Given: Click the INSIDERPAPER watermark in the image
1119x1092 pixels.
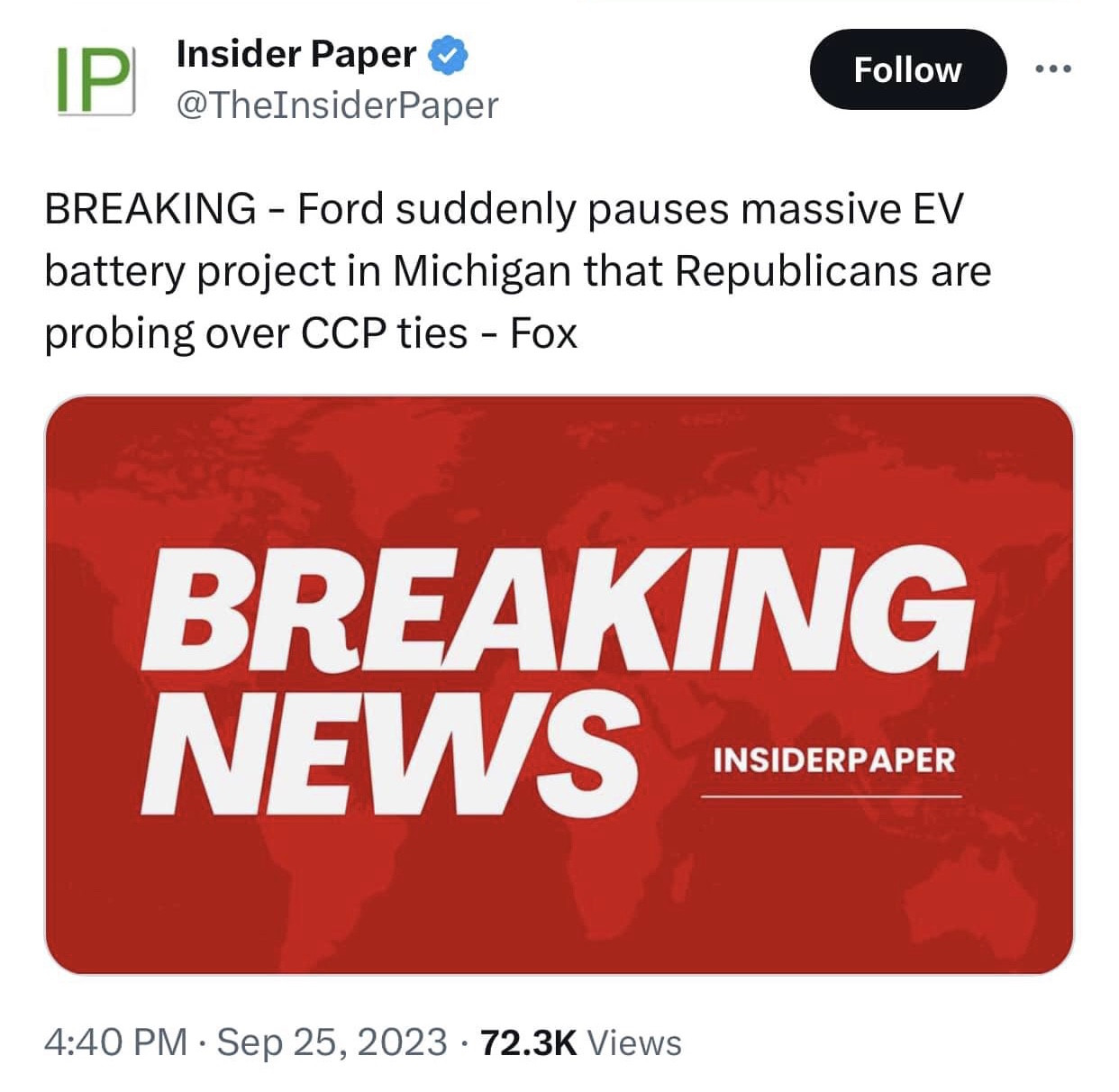Looking at the screenshot, I should (x=833, y=760).
